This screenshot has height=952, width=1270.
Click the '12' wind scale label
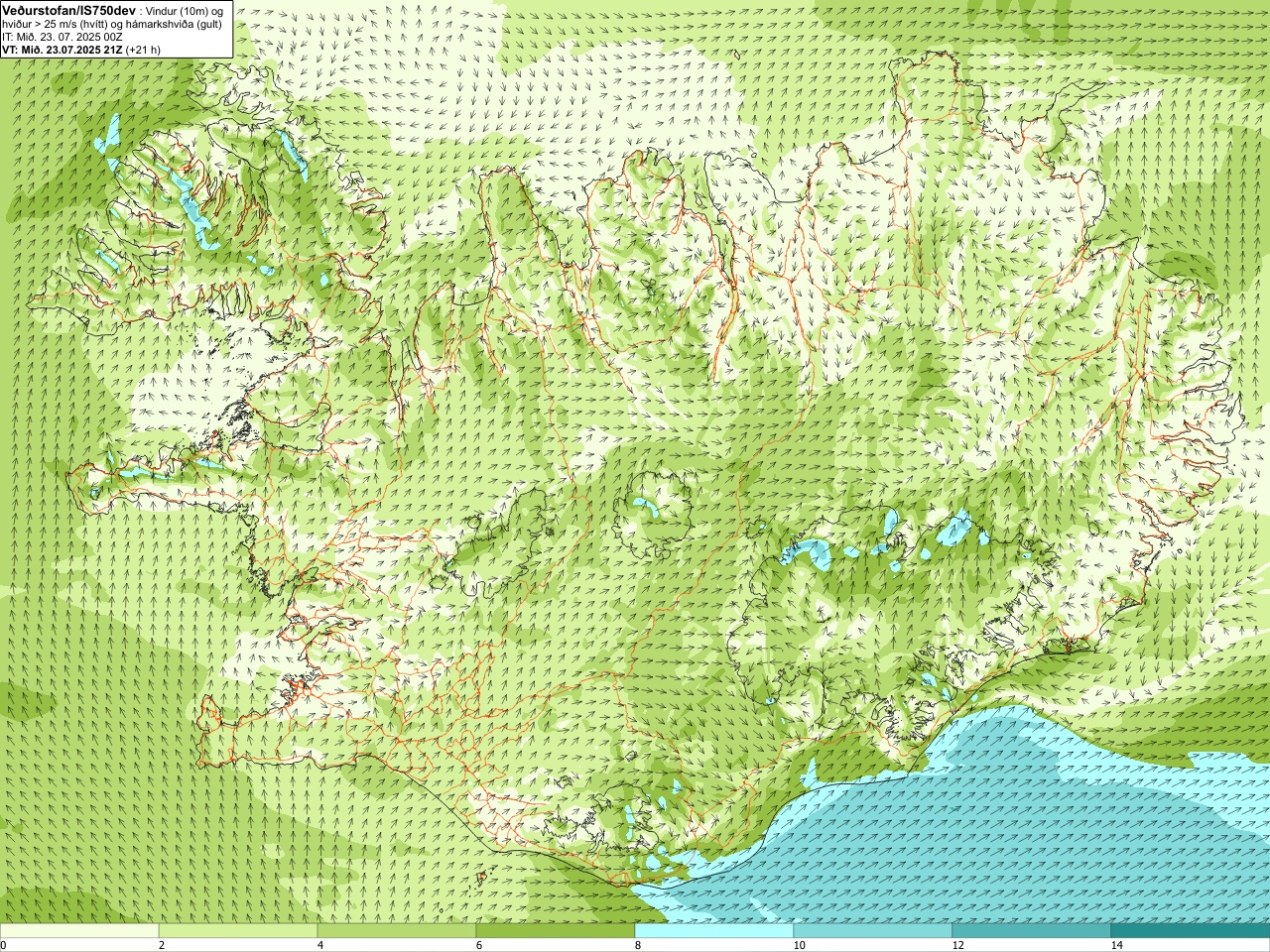[957, 945]
